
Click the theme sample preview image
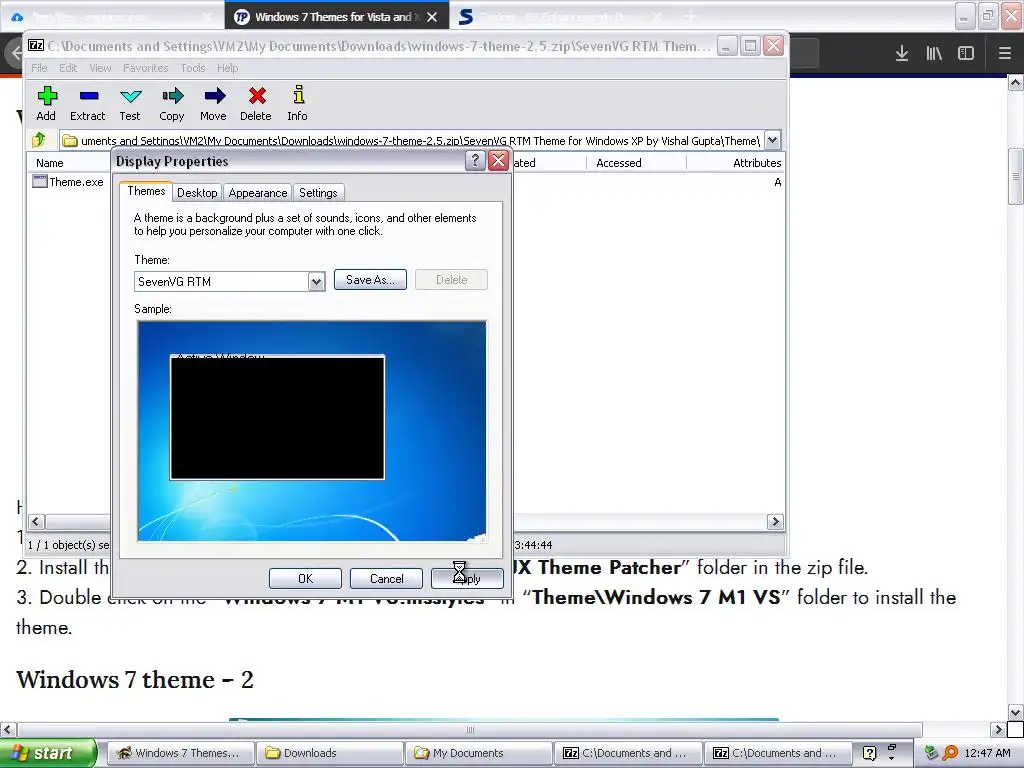tap(312, 431)
